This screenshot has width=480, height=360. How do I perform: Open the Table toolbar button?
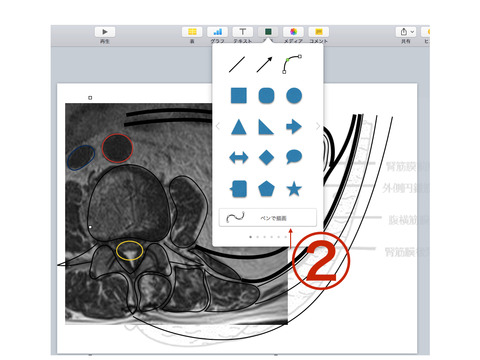click(x=192, y=32)
